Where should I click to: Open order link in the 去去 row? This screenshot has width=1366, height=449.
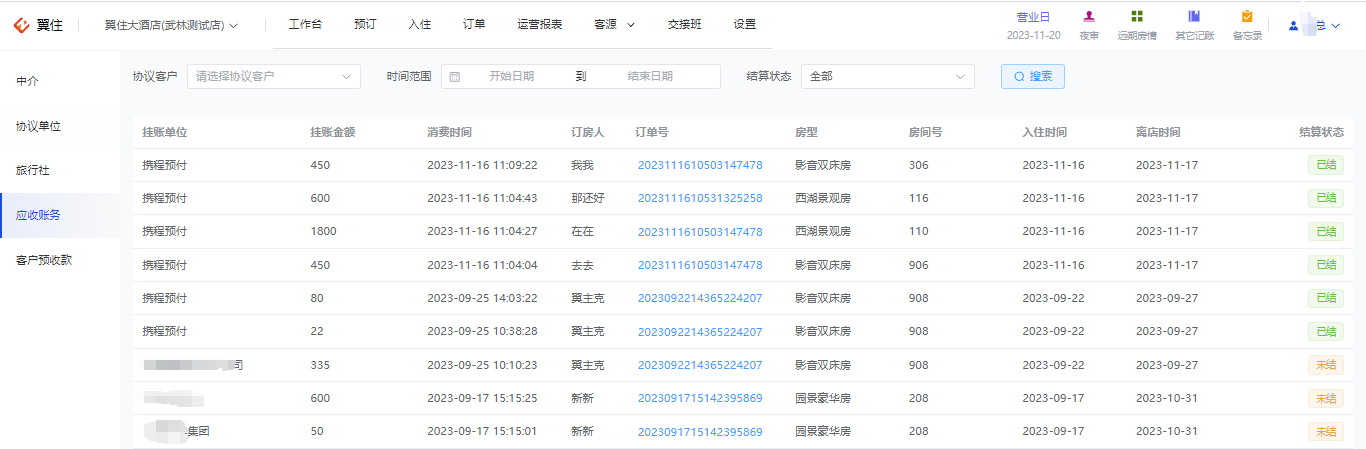tap(700, 265)
